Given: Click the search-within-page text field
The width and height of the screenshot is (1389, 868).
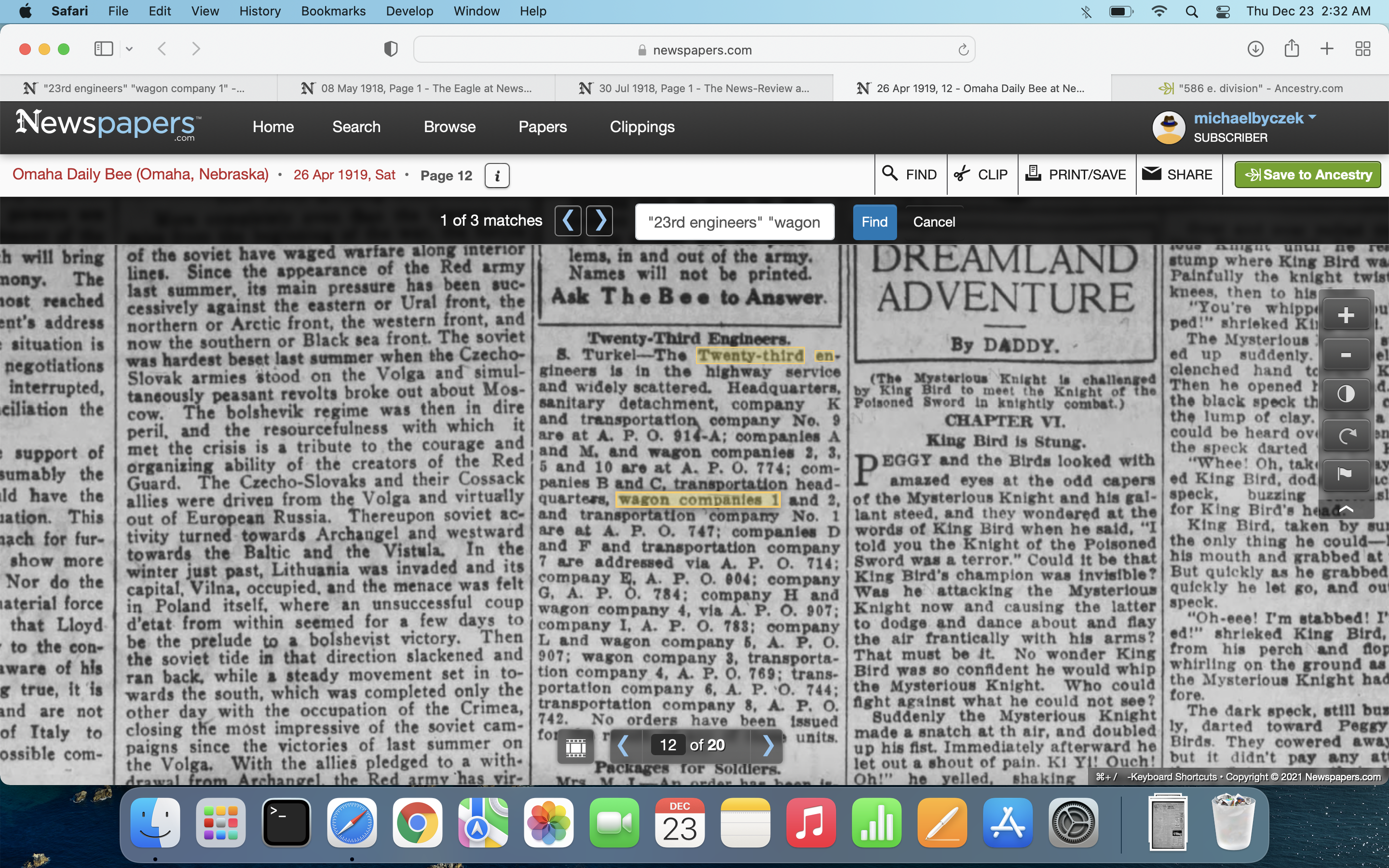Looking at the screenshot, I should pyautogui.click(x=734, y=222).
